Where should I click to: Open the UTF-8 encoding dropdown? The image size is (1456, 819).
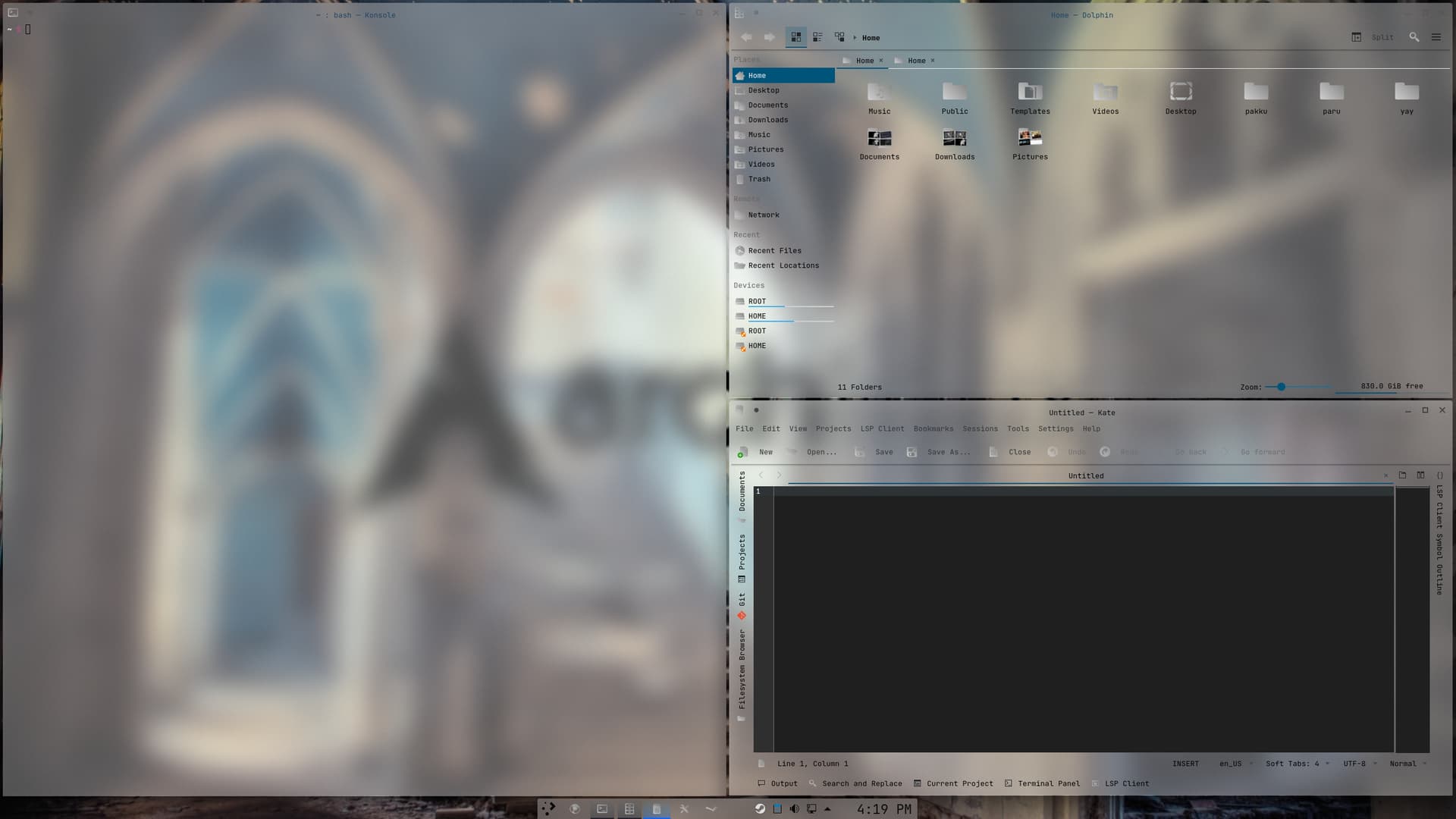[x=1356, y=764]
